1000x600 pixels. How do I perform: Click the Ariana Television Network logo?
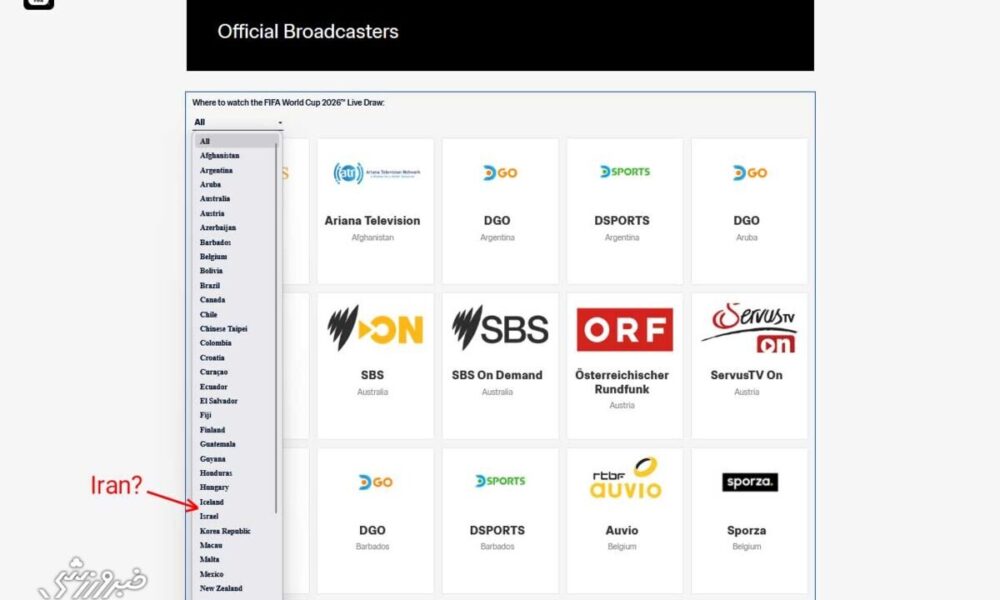point(376,173)
